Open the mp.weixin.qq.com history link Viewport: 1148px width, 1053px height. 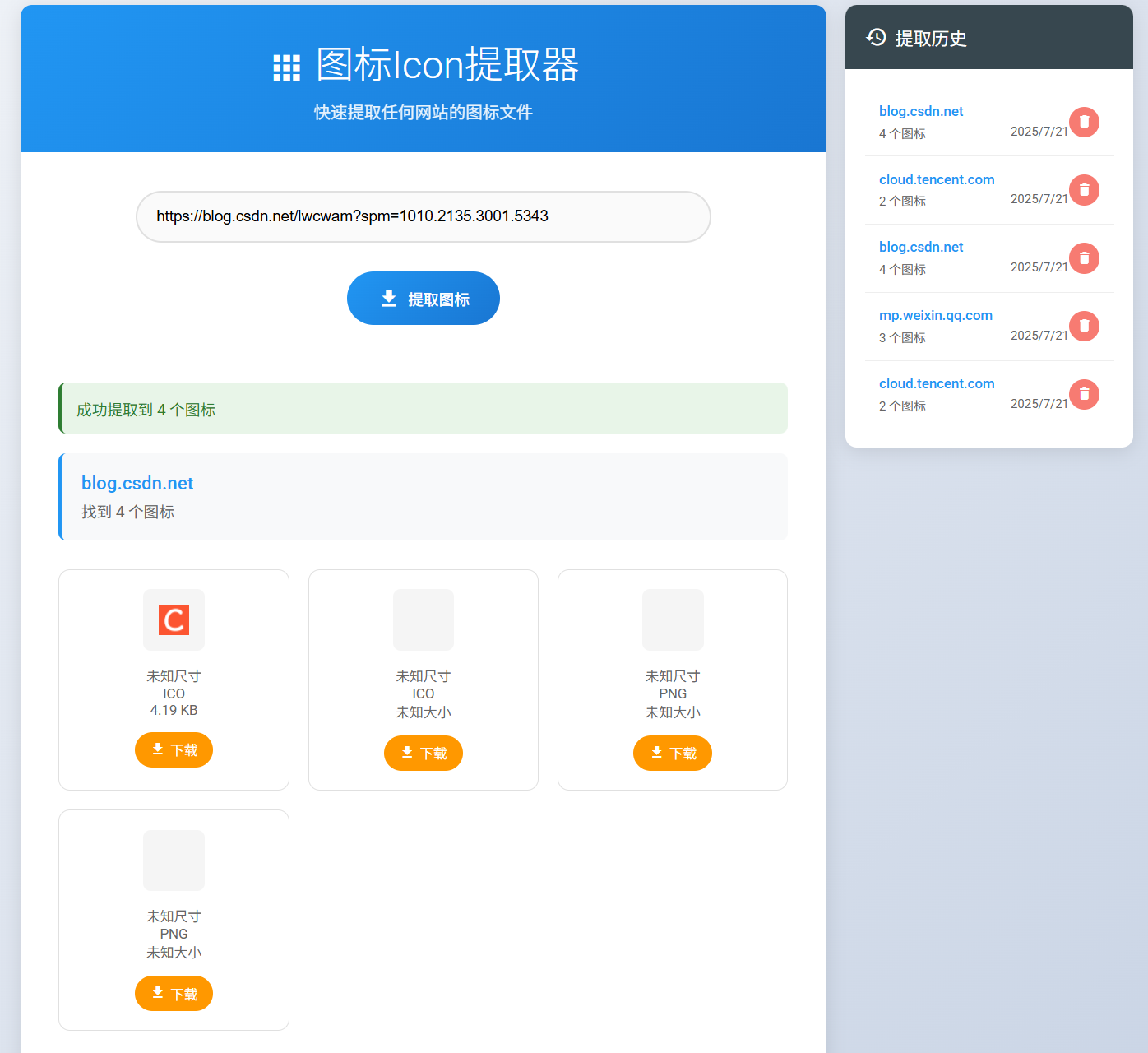tap(936, 315)
